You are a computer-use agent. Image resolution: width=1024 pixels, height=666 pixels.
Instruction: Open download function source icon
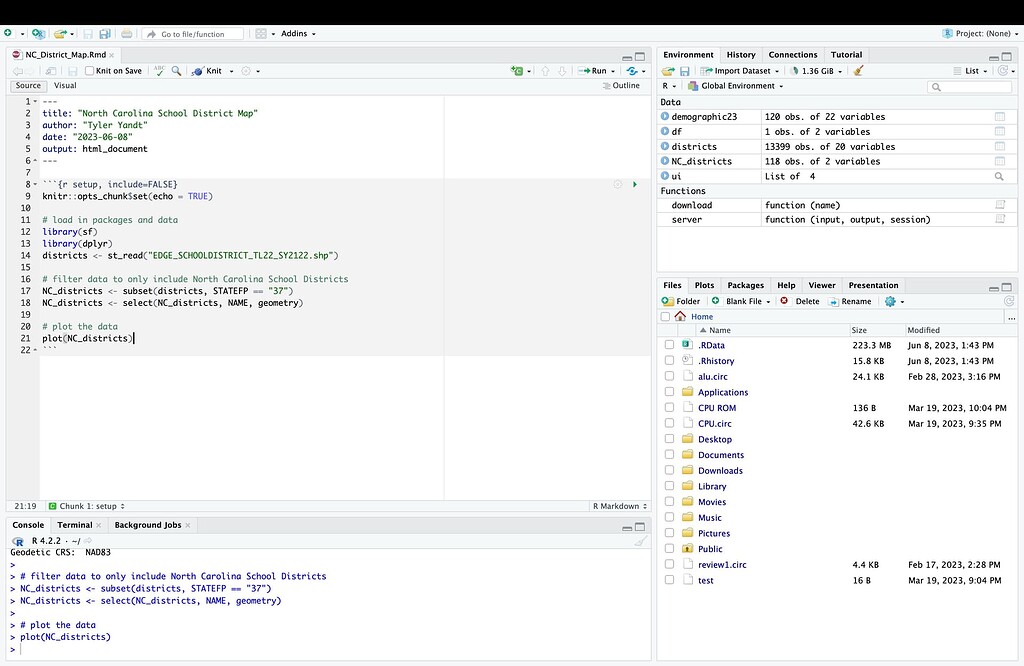(x=999, y=205)
